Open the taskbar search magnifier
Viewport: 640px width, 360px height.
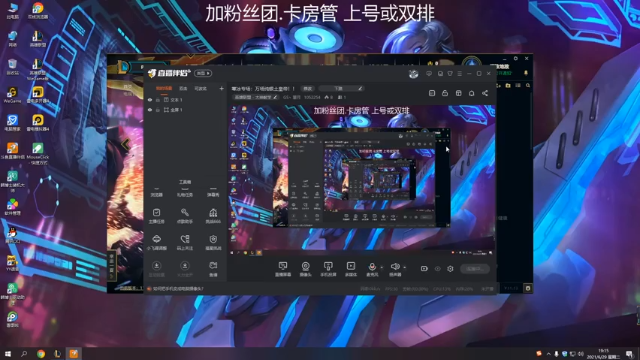click(24, 353)
